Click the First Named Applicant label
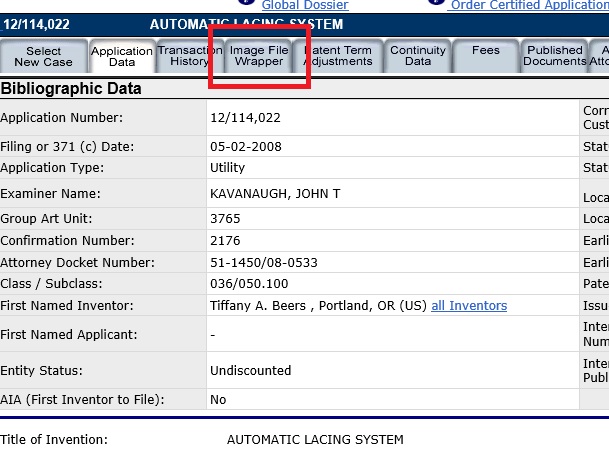Screen dimensions: 609x459 [x=69, y=335]
